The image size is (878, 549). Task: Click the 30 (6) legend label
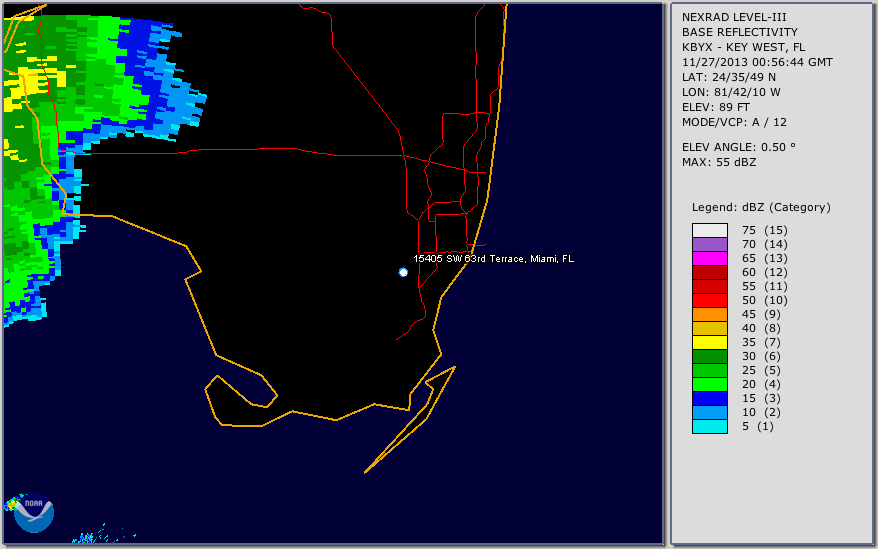point(761,356)
